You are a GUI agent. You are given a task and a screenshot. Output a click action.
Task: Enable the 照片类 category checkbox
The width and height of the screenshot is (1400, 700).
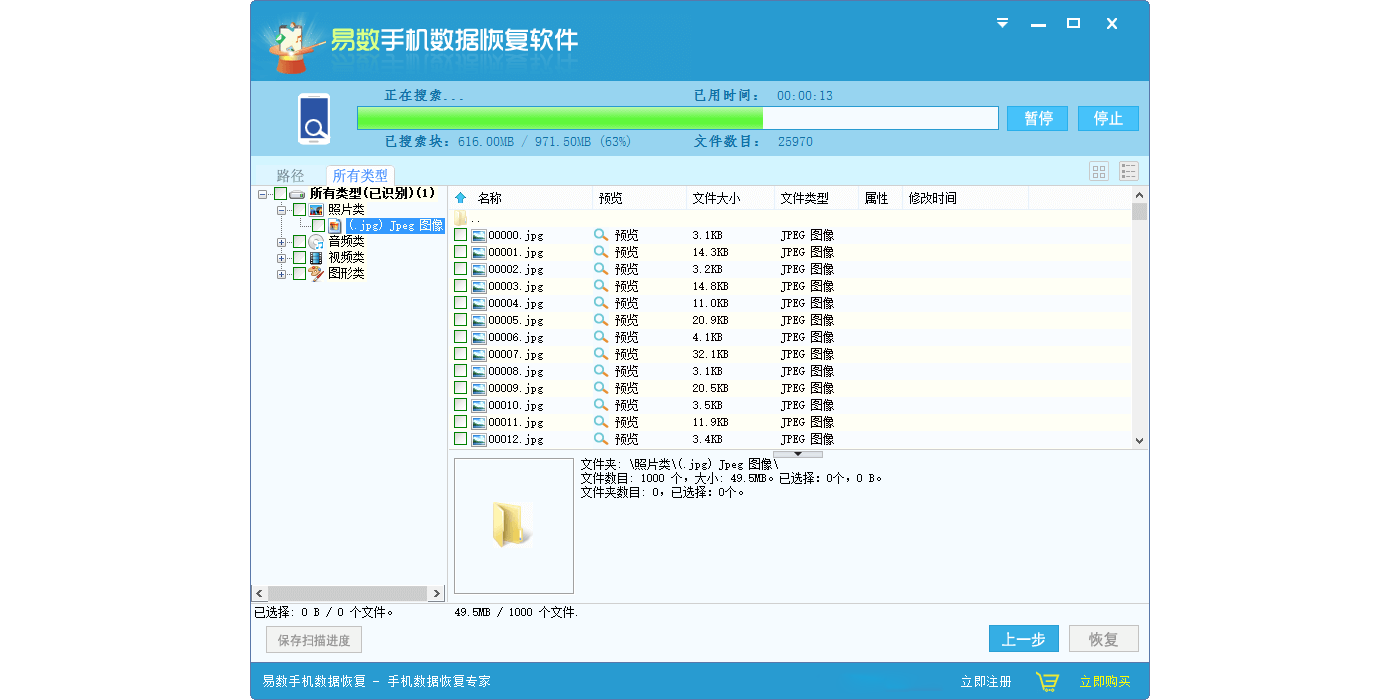(300, 210)
